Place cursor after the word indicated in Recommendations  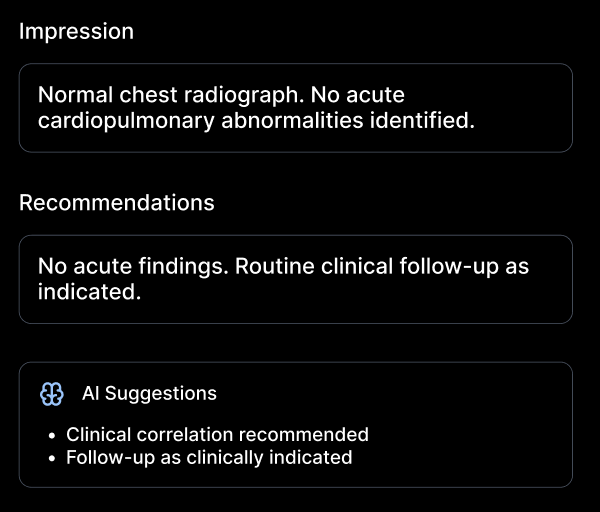click(x=140, y=292)
